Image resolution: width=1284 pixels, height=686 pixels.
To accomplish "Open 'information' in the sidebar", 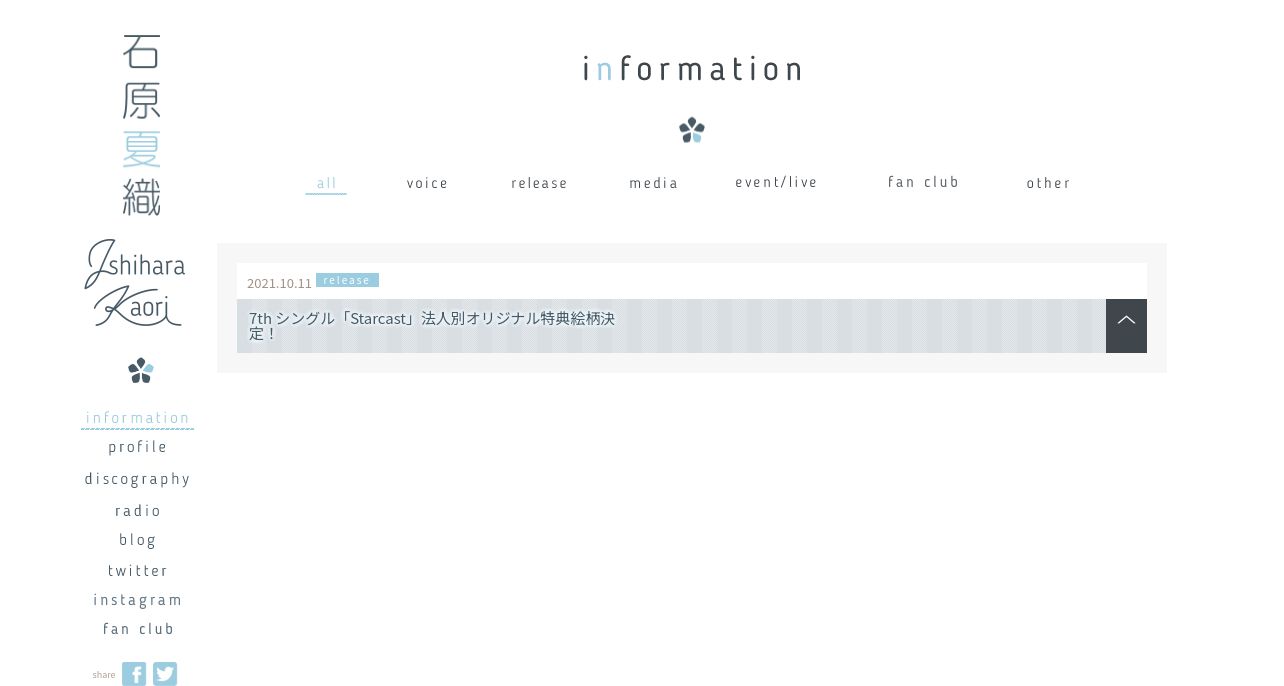I will point(138,418).
